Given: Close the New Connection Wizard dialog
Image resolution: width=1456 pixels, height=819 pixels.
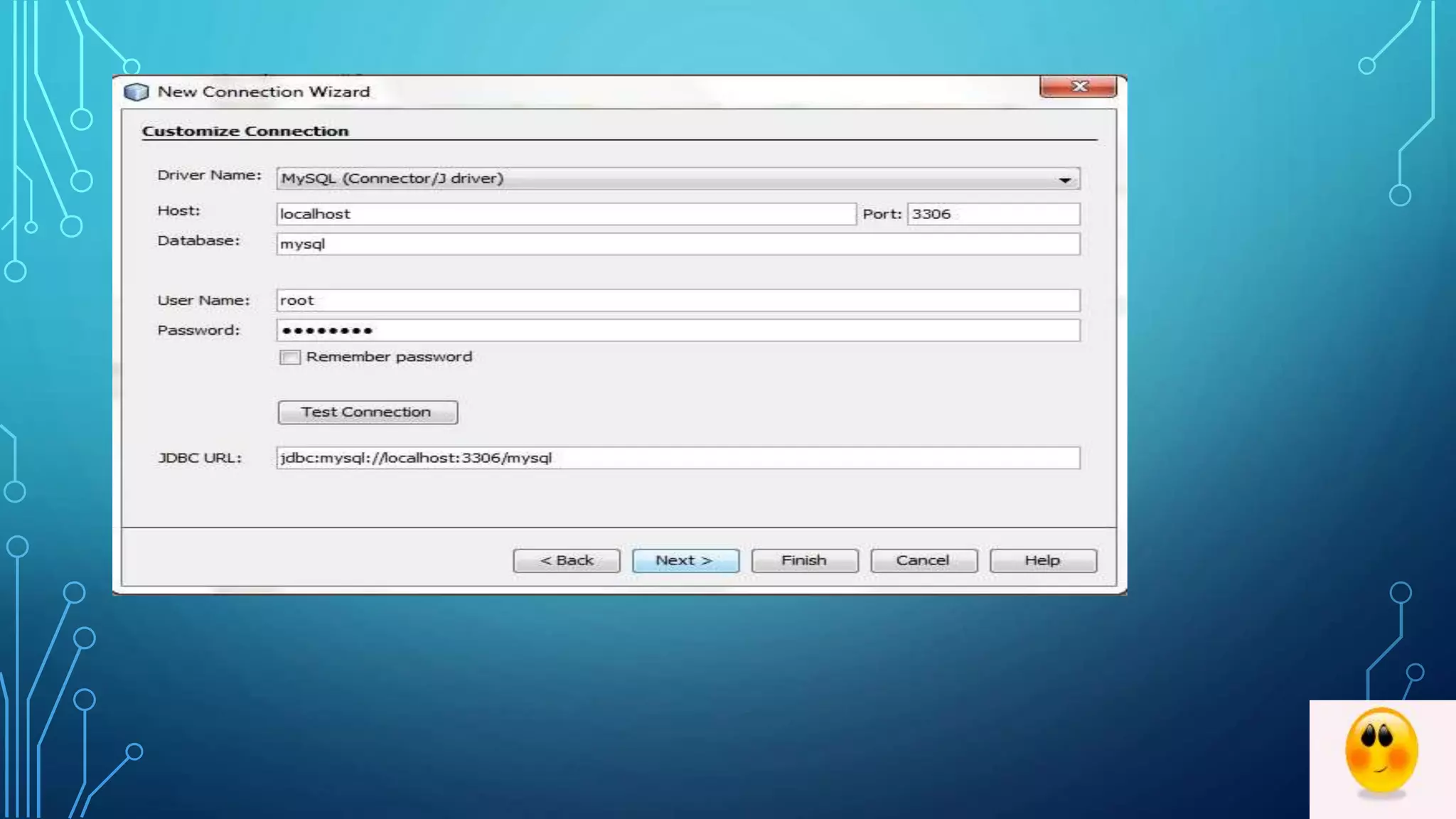Looking at the screenshot, I should [x=1078, y=86].
